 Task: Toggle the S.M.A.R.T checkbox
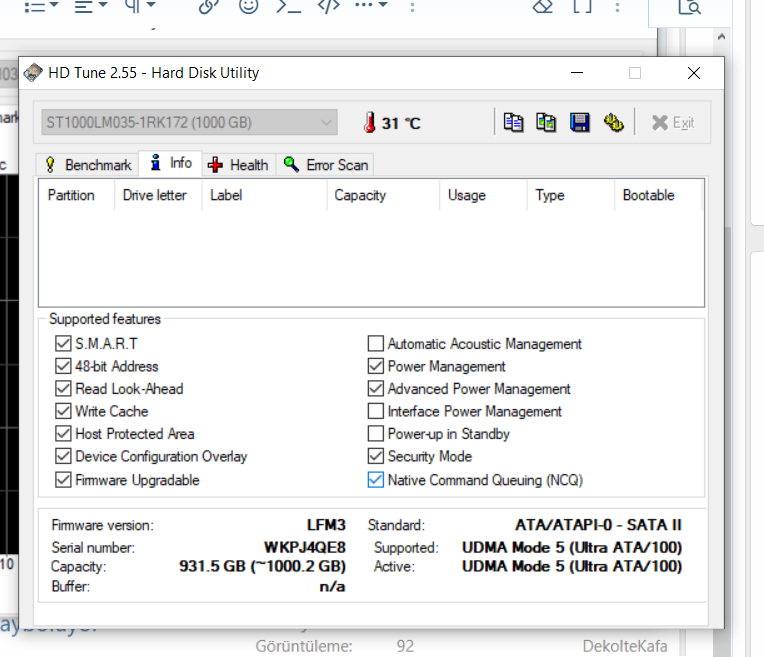63,344
